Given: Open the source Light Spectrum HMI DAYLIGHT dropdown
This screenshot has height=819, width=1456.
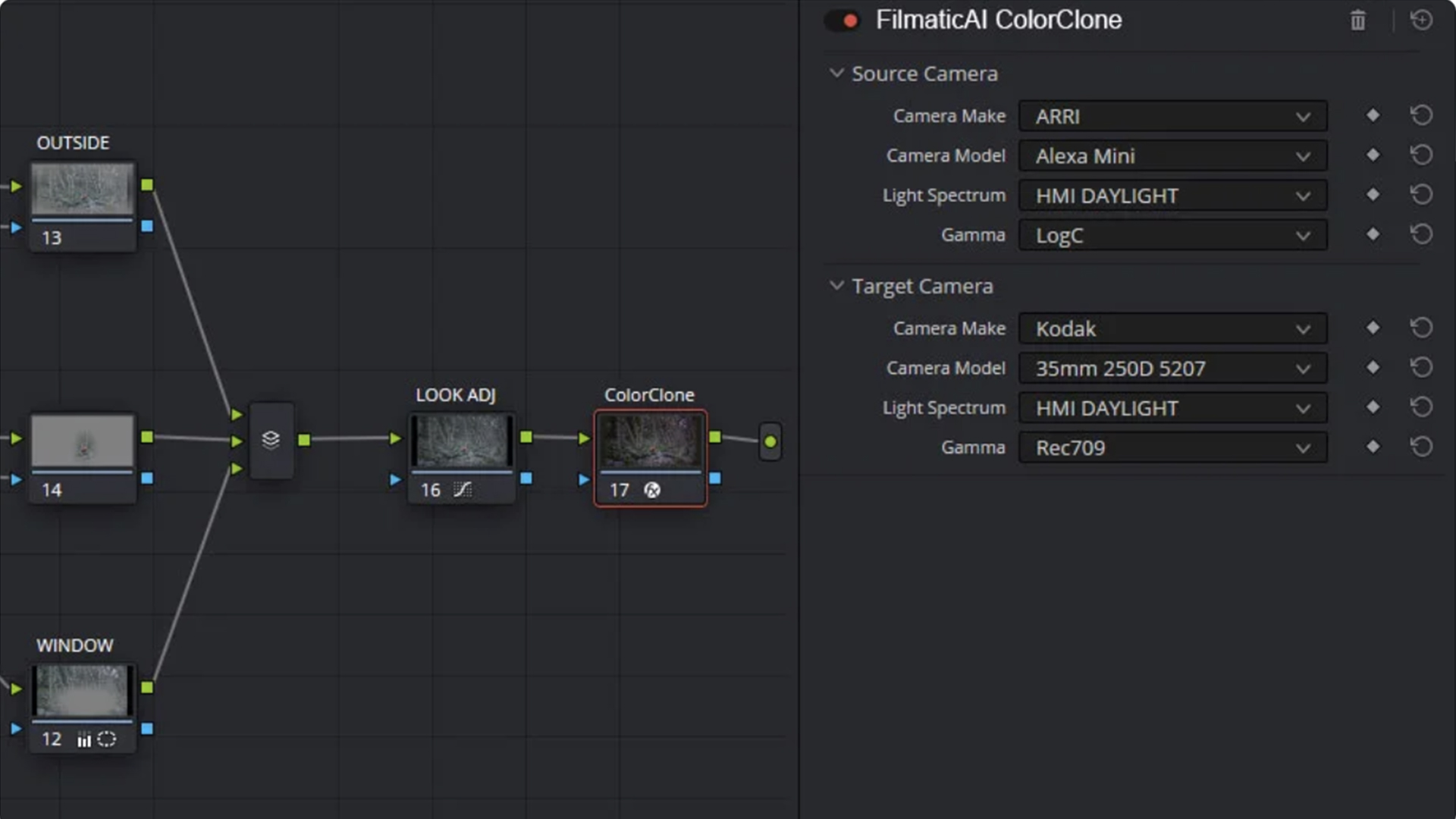Looking at the screenshot, I should [x=1172, y=196].
